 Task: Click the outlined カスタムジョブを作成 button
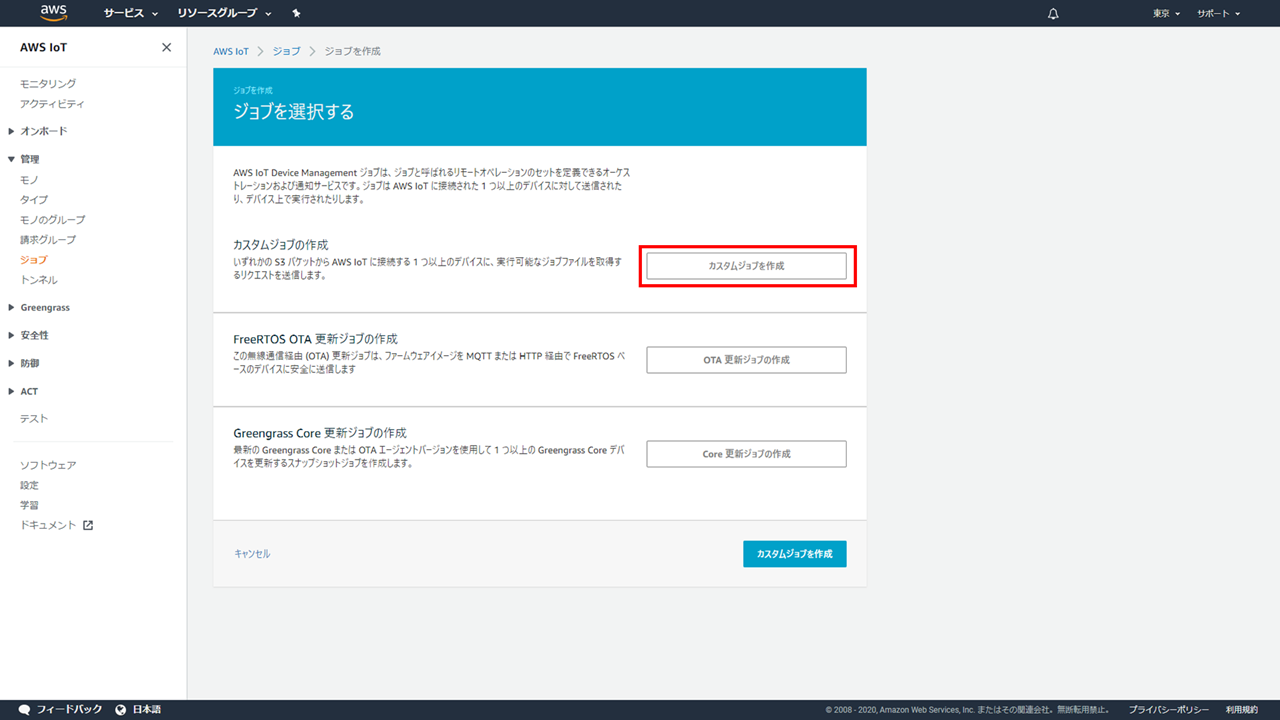[x=746, y=266]
